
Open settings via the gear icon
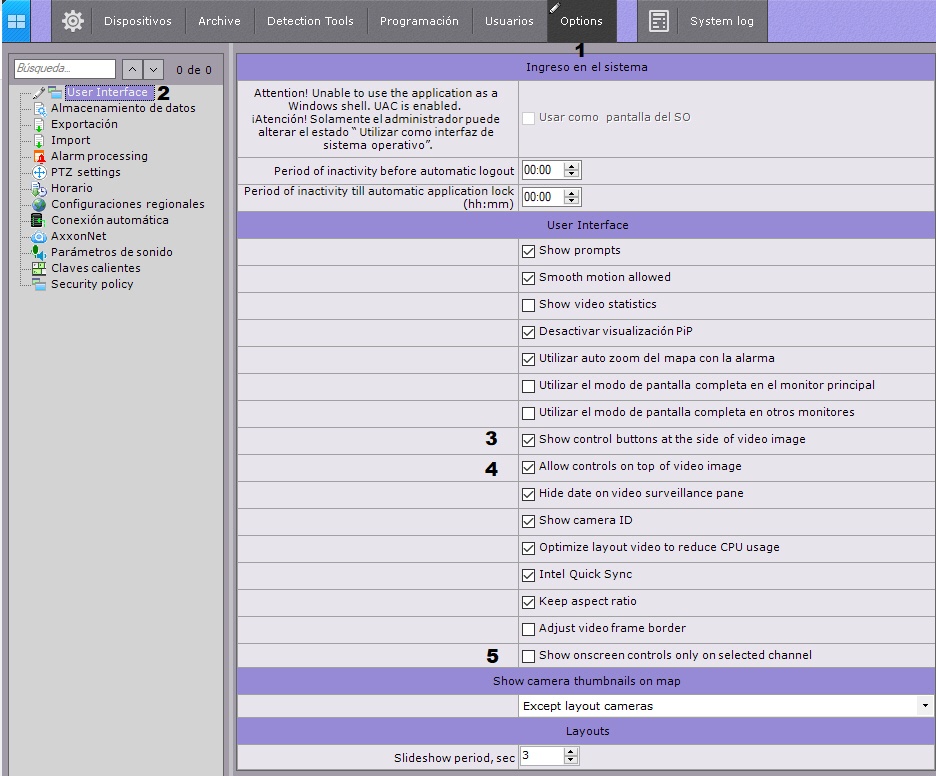72,21
